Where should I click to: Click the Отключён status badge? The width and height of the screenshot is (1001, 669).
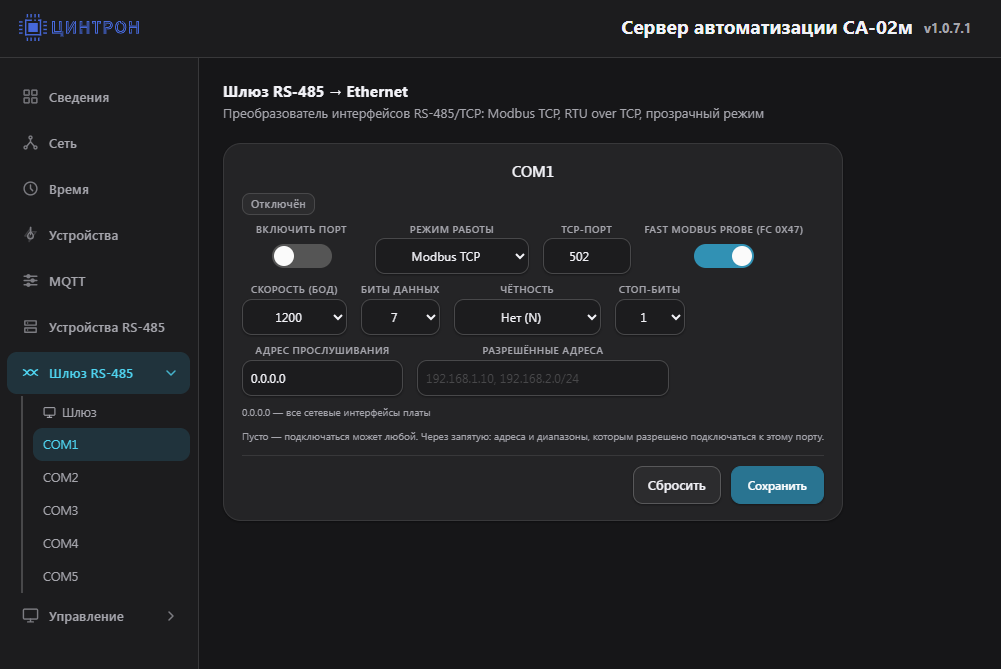(278, 204)
